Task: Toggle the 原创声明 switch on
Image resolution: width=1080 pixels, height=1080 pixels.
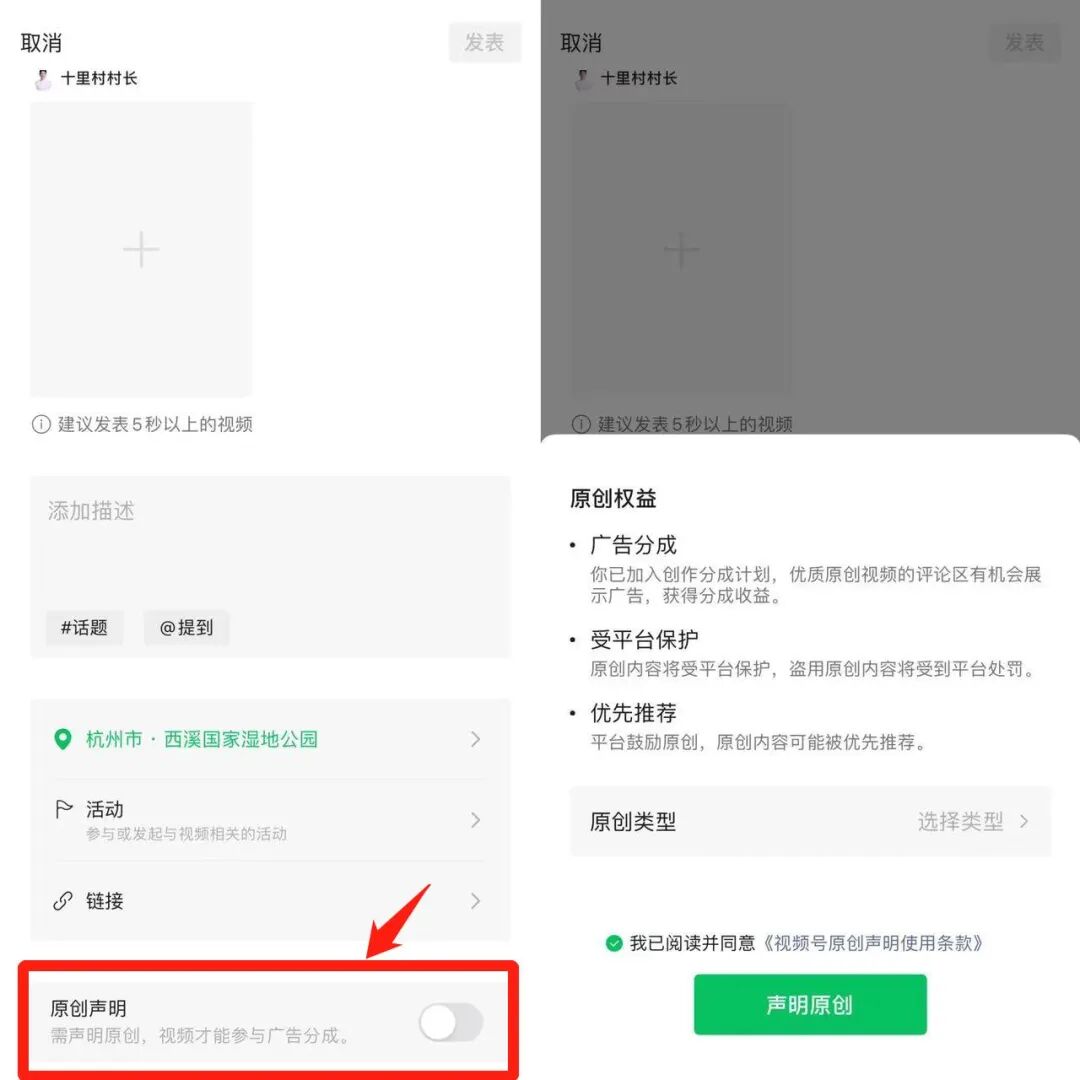Action: click(451, 1022)
